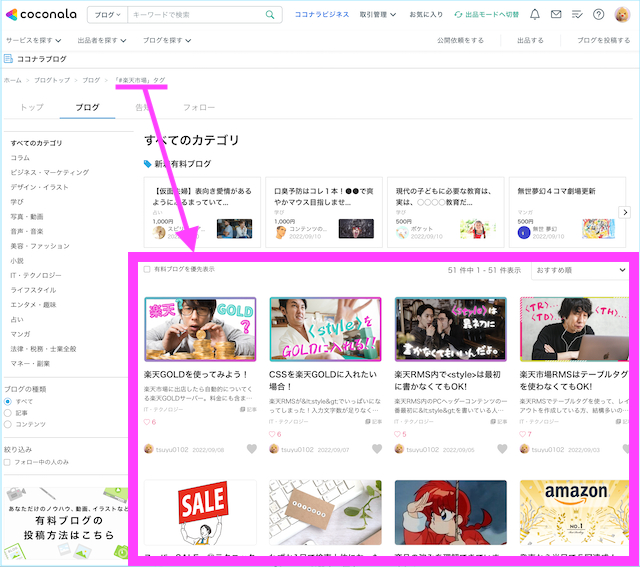Open notifications bell icon

click(x=535, y=15)
